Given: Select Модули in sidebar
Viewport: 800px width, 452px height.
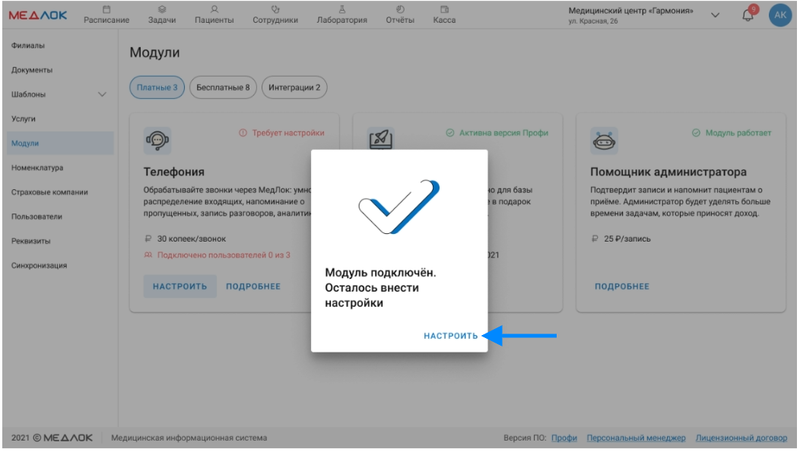Looking at the screenshot, I should [60, 143].
